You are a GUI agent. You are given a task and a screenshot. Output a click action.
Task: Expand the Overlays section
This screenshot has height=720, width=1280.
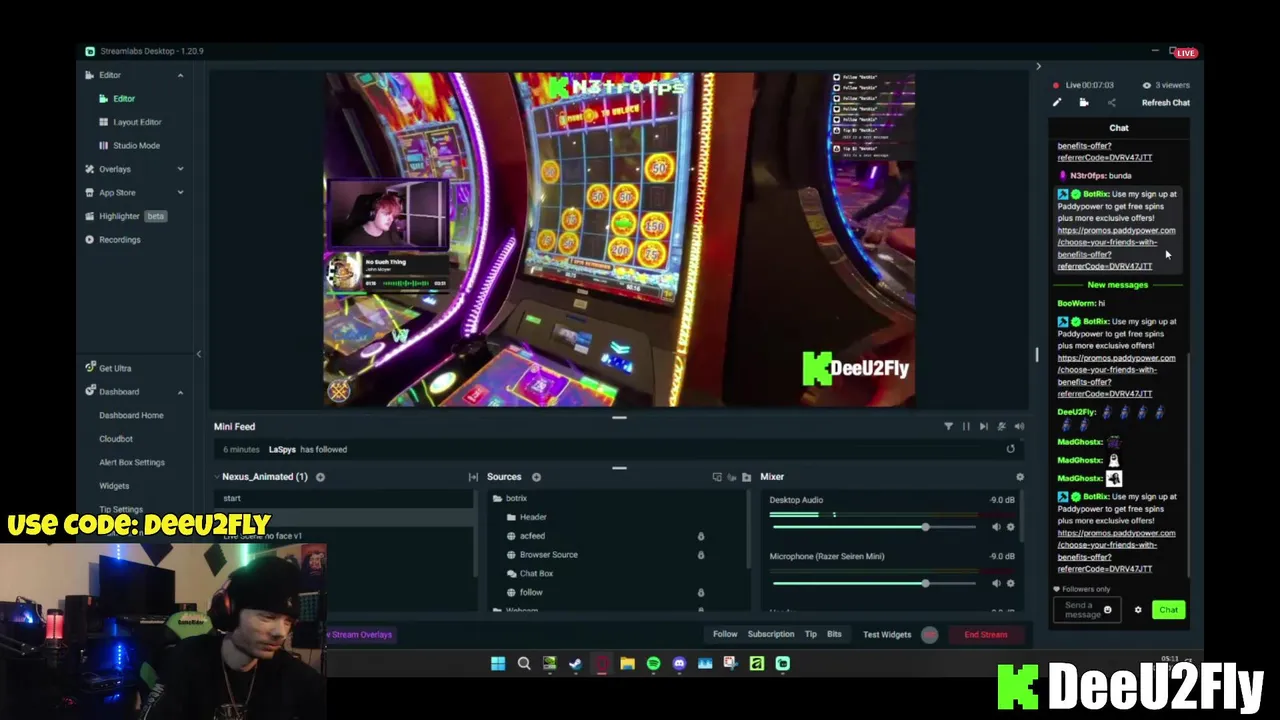tap(180, 169)
